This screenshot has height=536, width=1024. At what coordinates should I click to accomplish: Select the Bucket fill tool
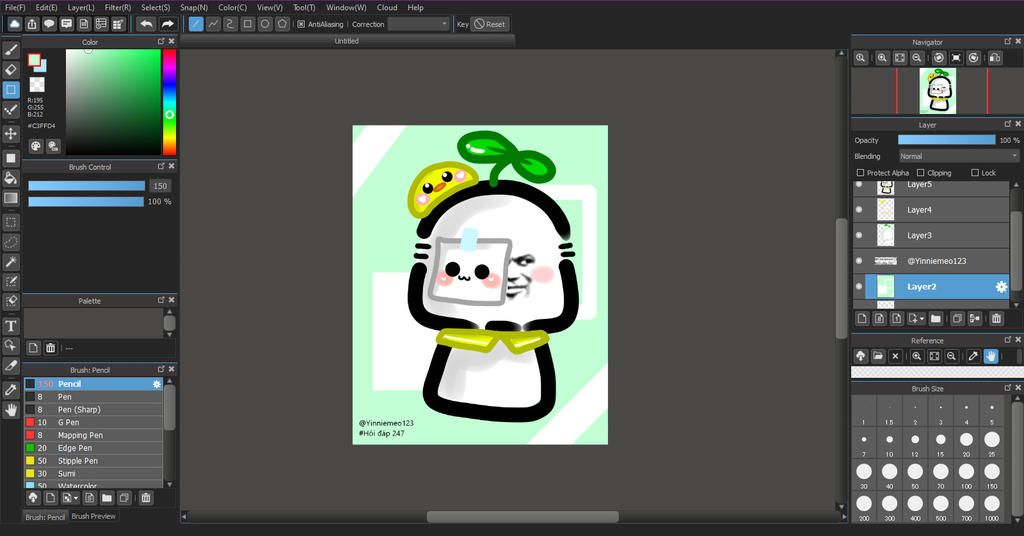click(11, 178)
